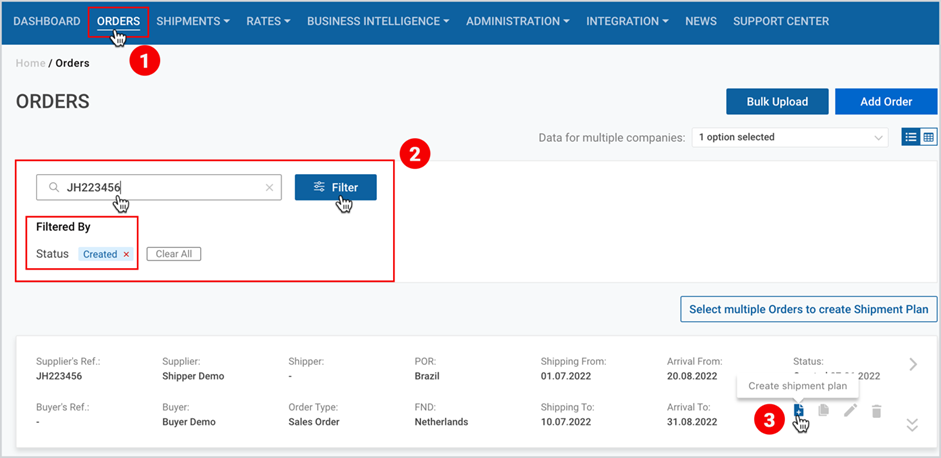Click the POR value Brazil
Image resolution: width=941 pixels, height=458 pixels.
[427, 376]
